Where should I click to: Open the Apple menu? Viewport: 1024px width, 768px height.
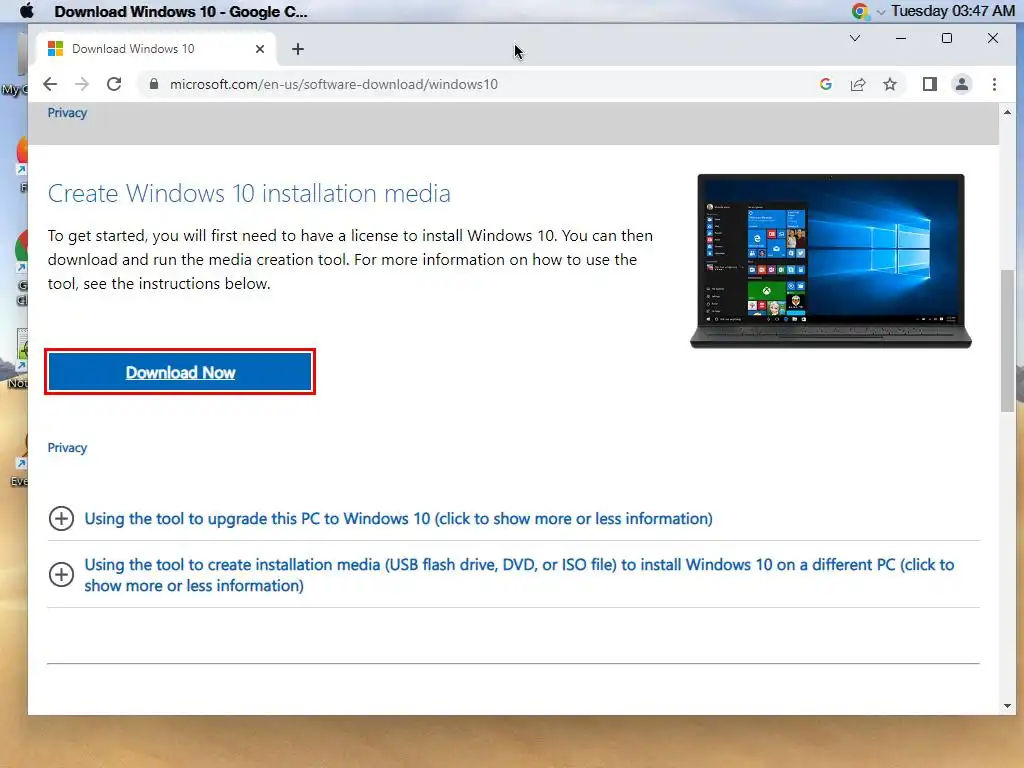pos(27,11)
